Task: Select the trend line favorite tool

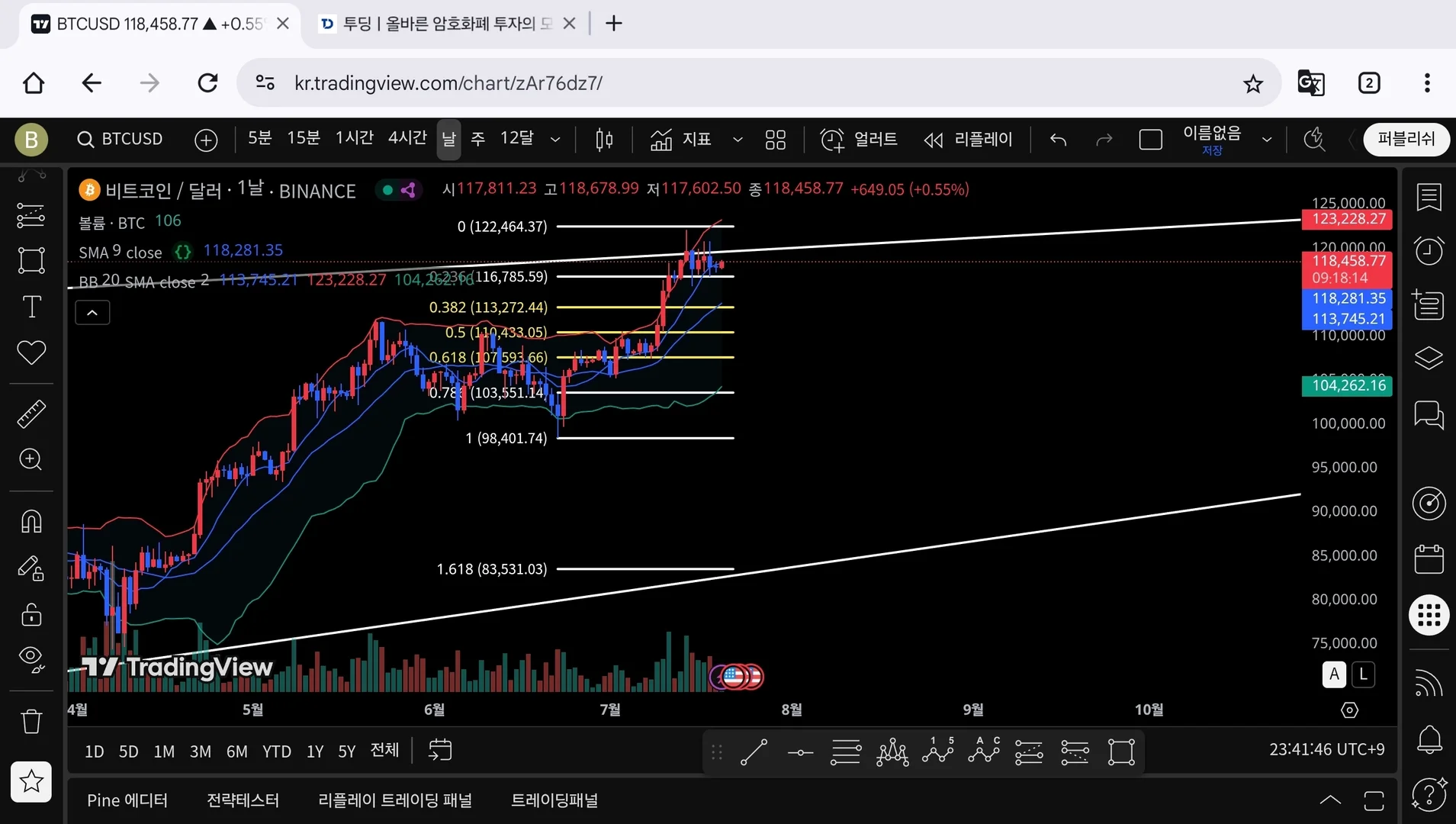Action: coord(754,752)
